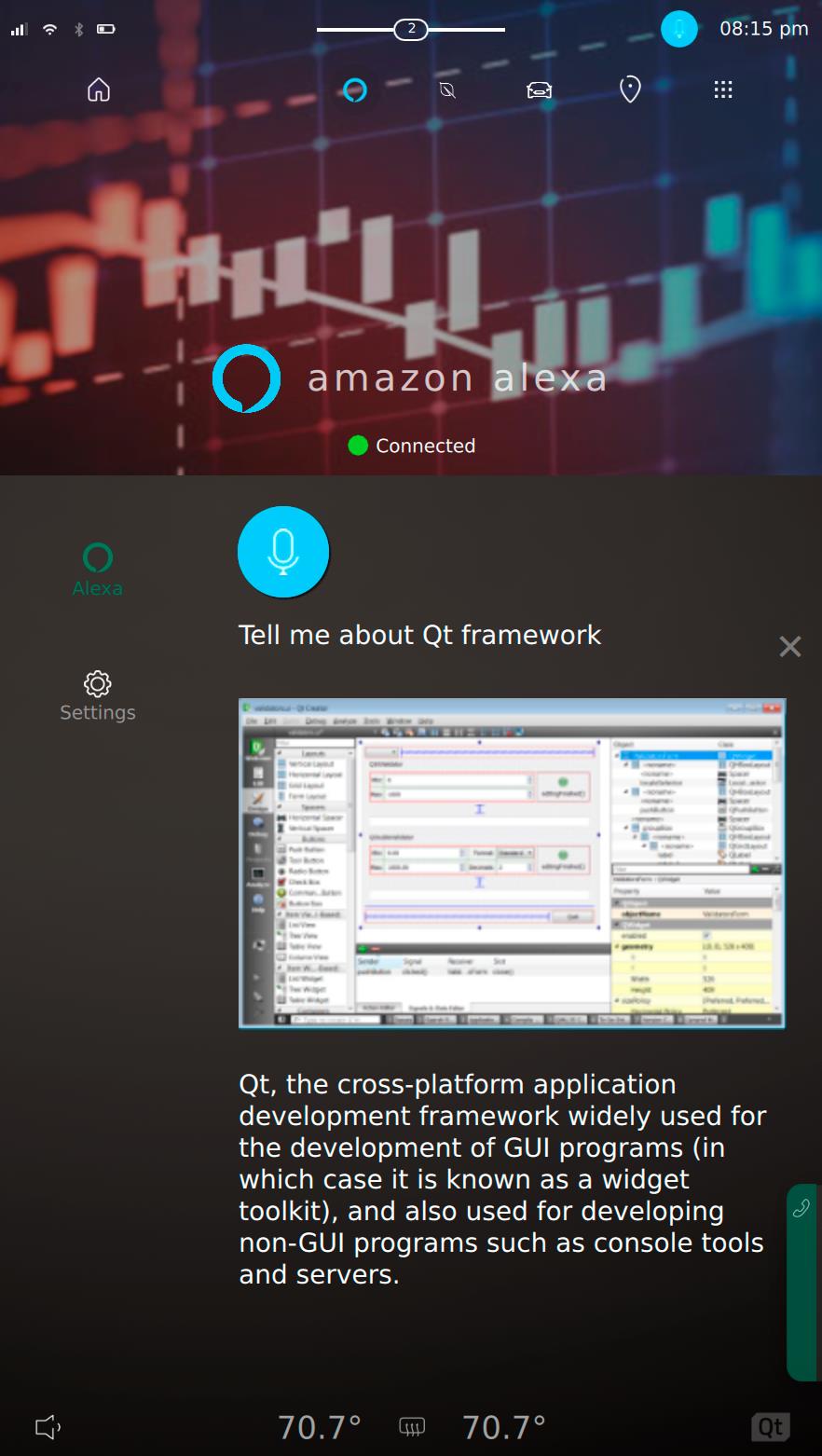This screenshot has width=822, height=1456.
Task: Adjust the right 70.7° temperature
Action: point(504,1427)
